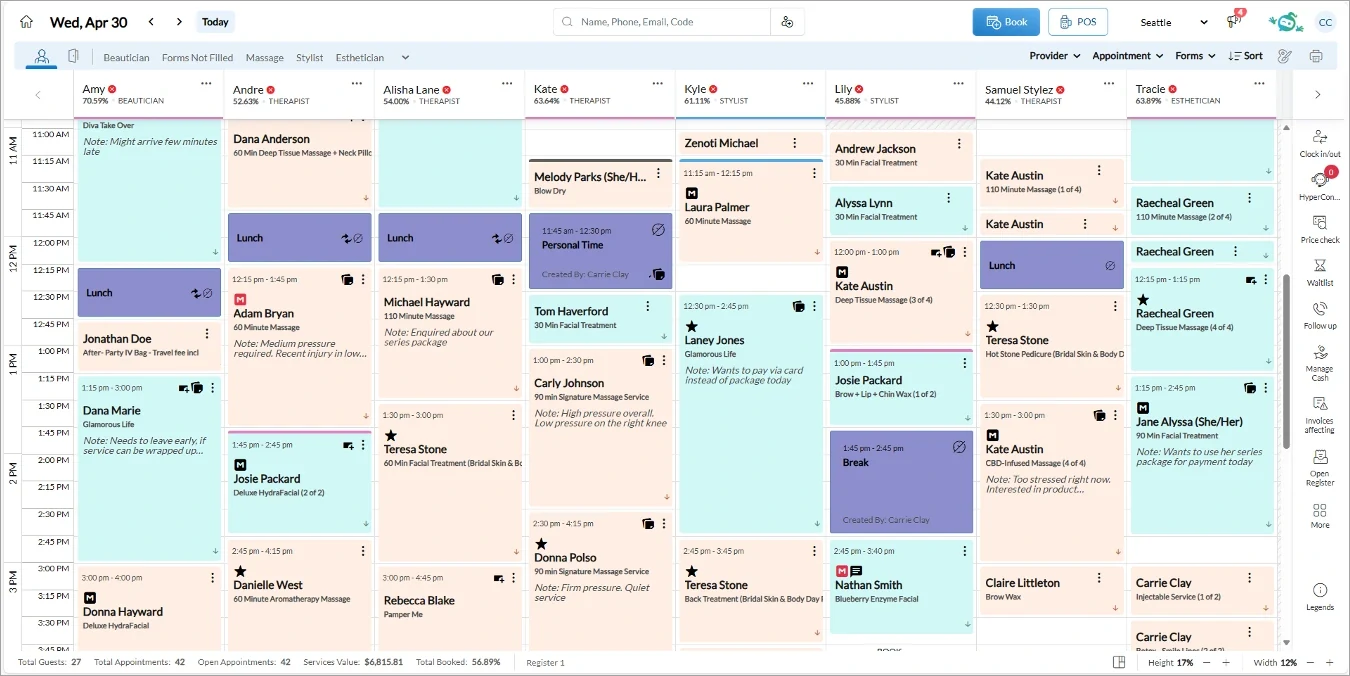Increase calendar width with plus

tap(1329, 662)
